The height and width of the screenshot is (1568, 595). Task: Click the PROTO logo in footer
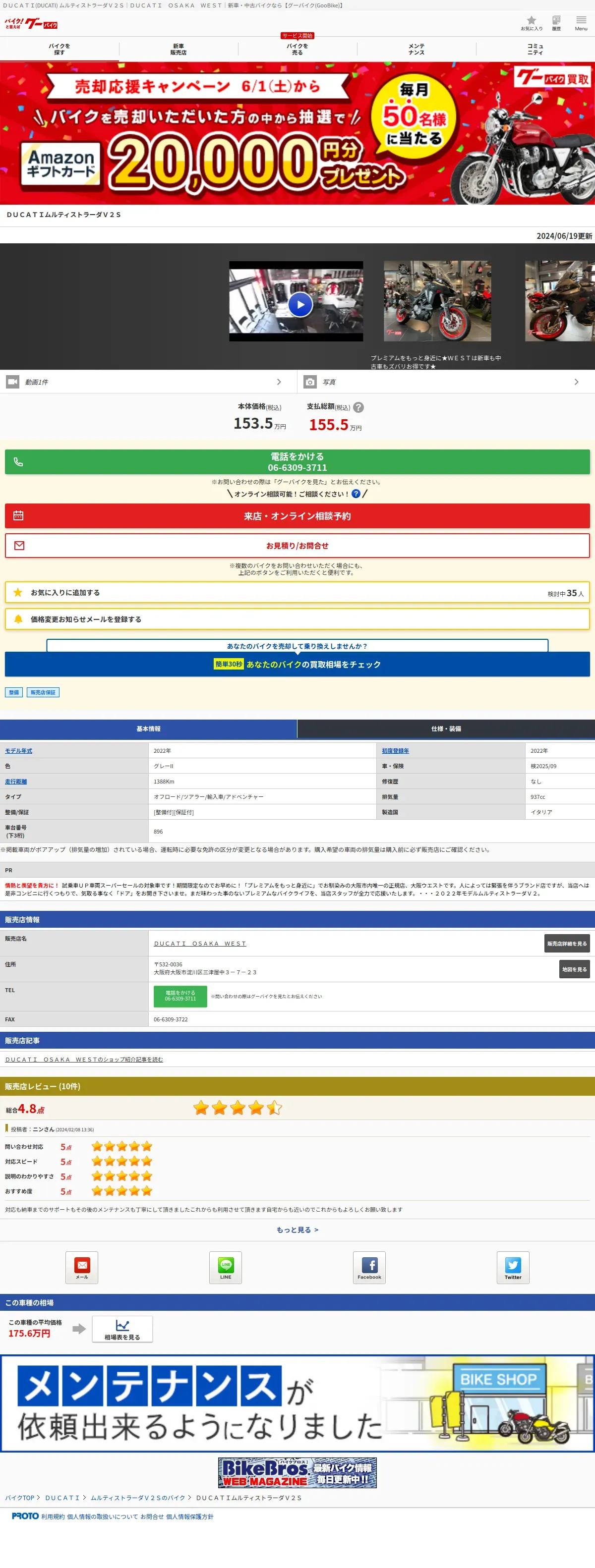coord(25,1515)
